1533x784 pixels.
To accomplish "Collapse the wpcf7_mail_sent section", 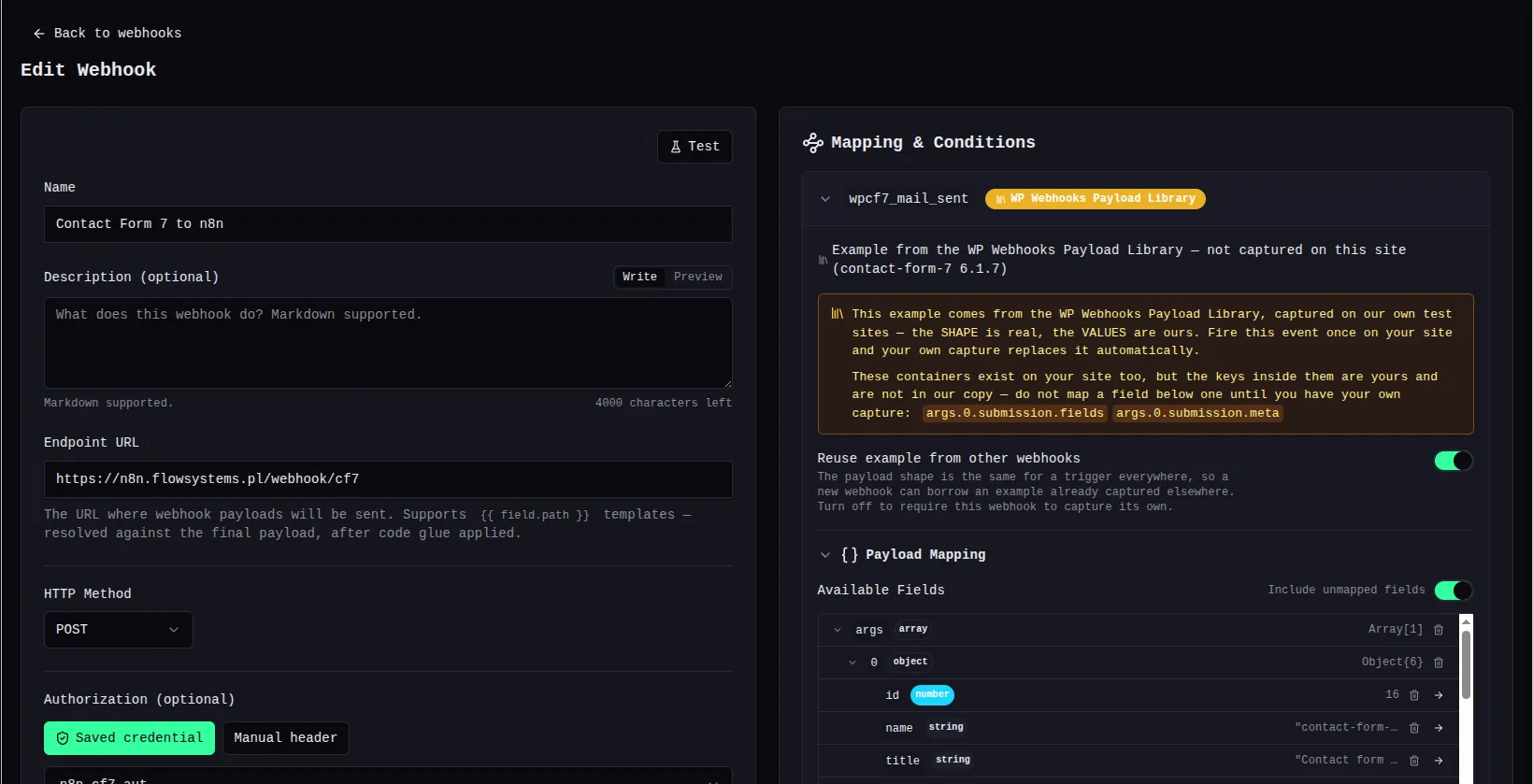I will click(x=825, y=199).
